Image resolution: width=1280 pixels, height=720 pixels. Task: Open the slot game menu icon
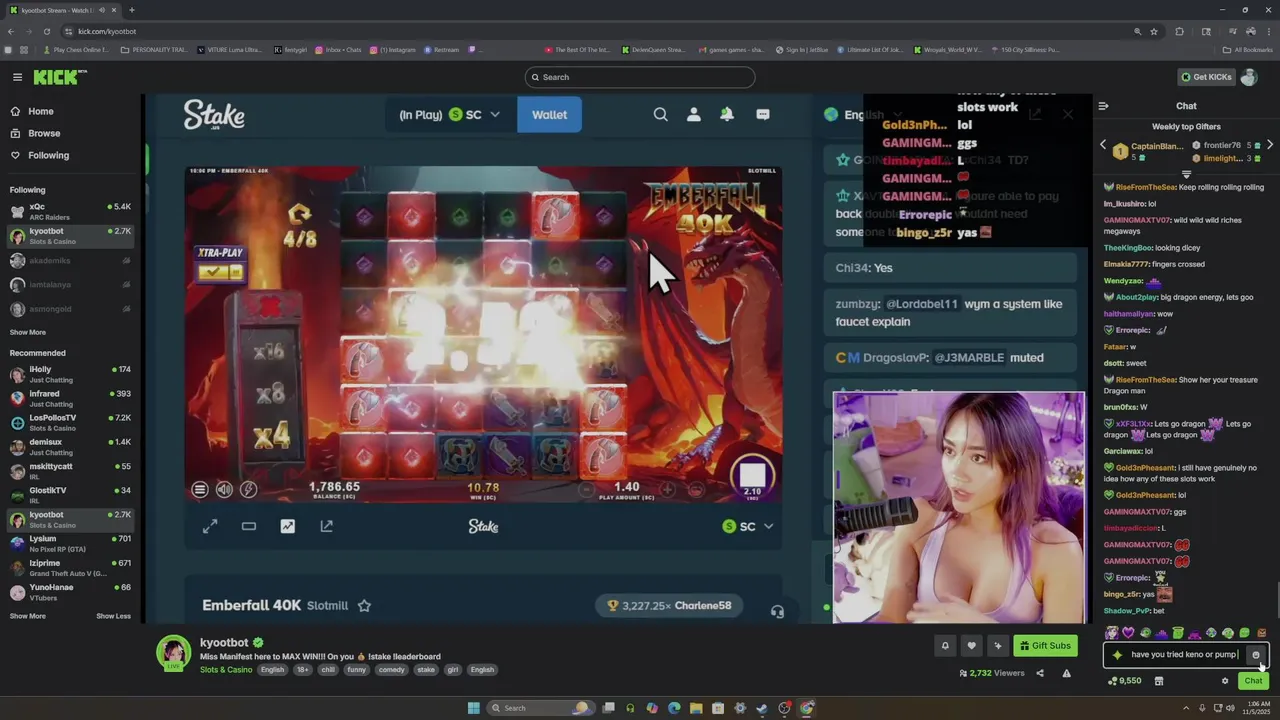(x=200, y=489)
